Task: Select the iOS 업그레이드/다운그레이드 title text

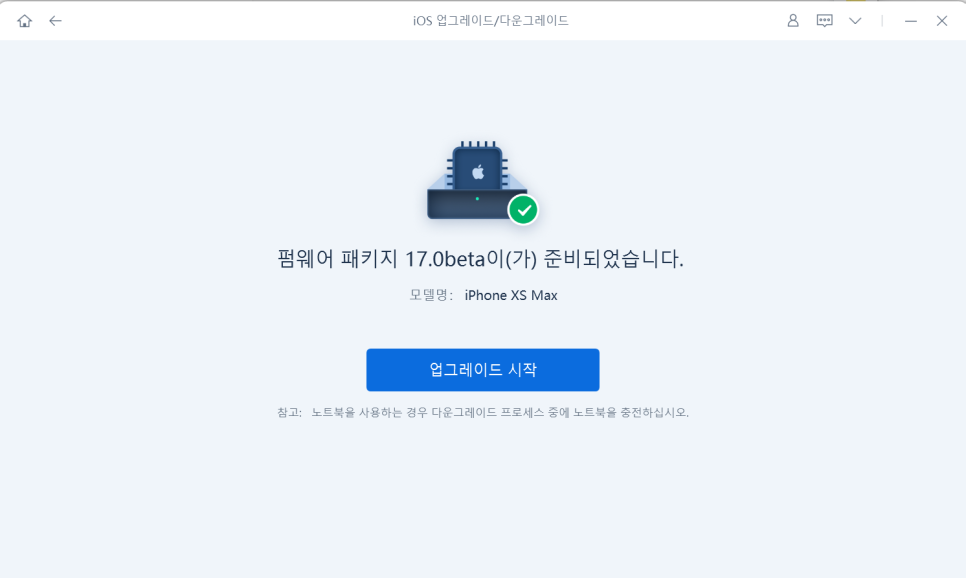Action: 490,21
